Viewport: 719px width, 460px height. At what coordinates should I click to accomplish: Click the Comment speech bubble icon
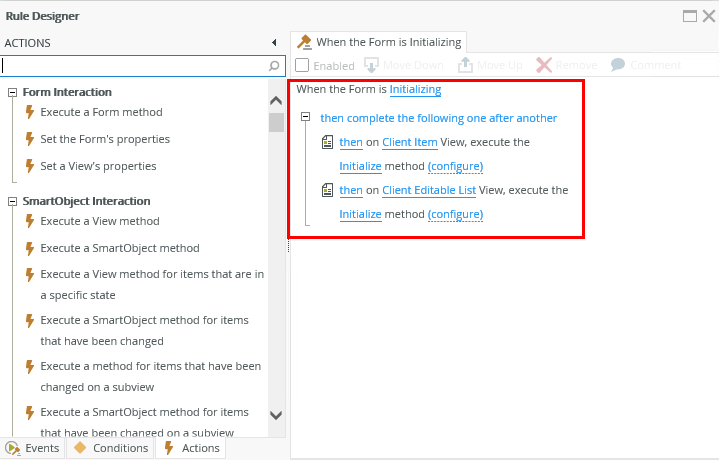pyautogui.click(x=618, y=65)
